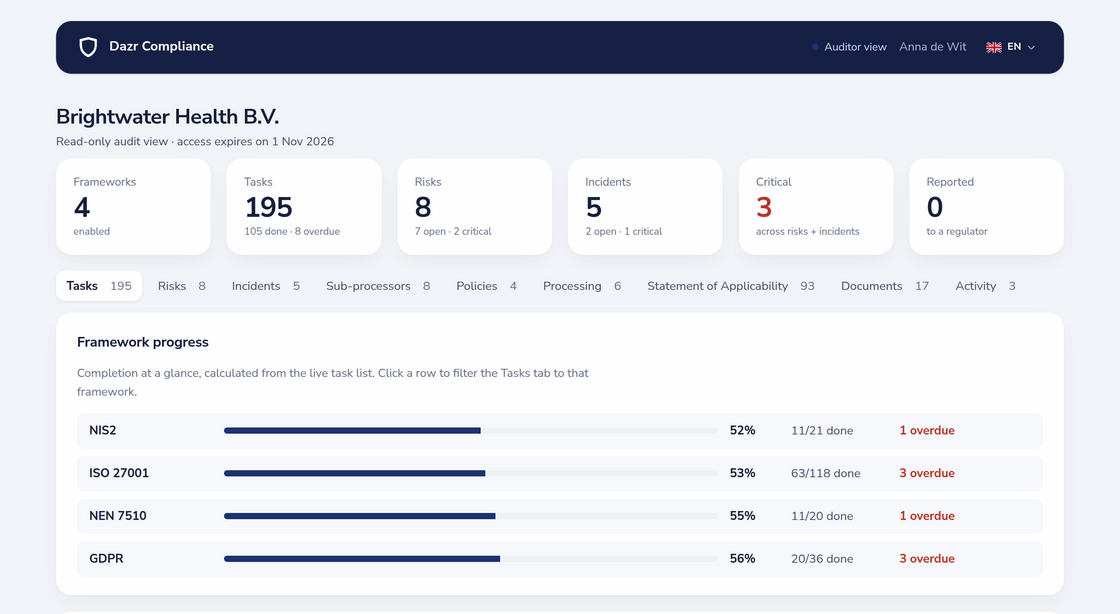
Task: Click the UK flag language icon
Action: pos(994,47)
